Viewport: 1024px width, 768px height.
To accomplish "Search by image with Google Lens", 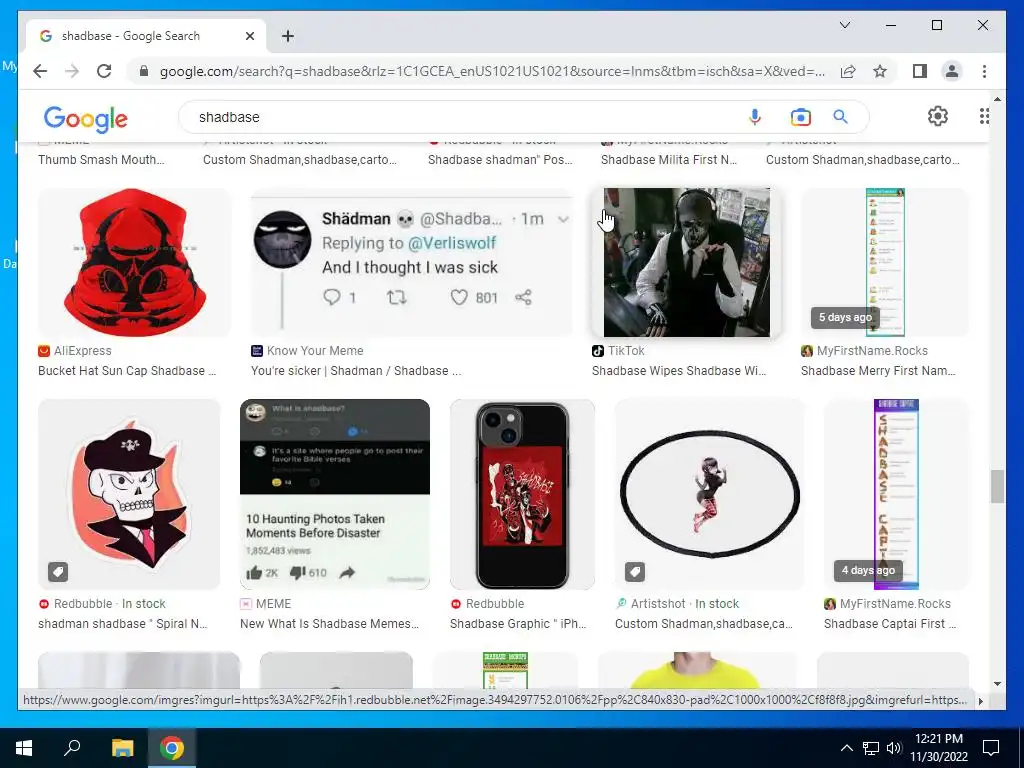I will pyautogui.click(x=801, y=117).
